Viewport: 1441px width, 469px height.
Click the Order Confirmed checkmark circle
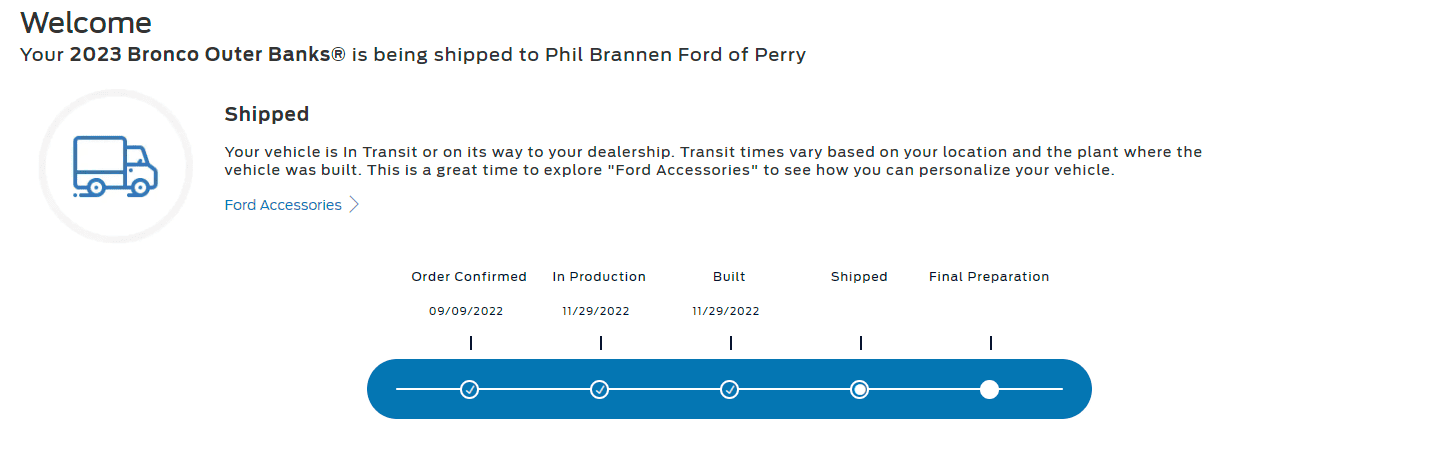(470, 389)
